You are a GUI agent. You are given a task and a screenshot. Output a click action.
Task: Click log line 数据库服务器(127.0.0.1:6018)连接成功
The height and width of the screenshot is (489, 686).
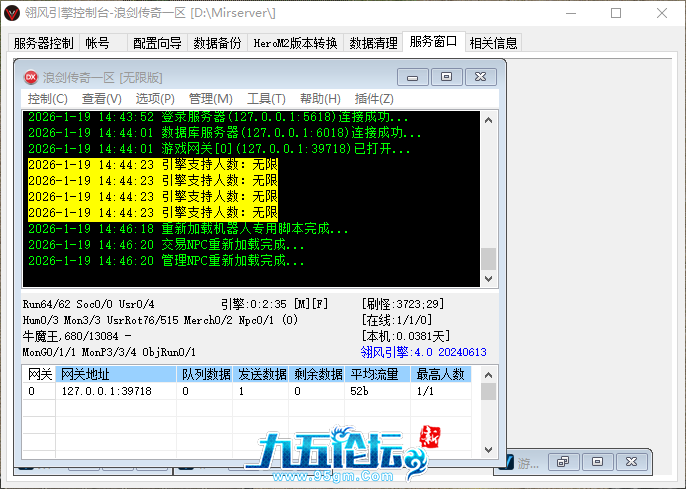click(225, 133)
